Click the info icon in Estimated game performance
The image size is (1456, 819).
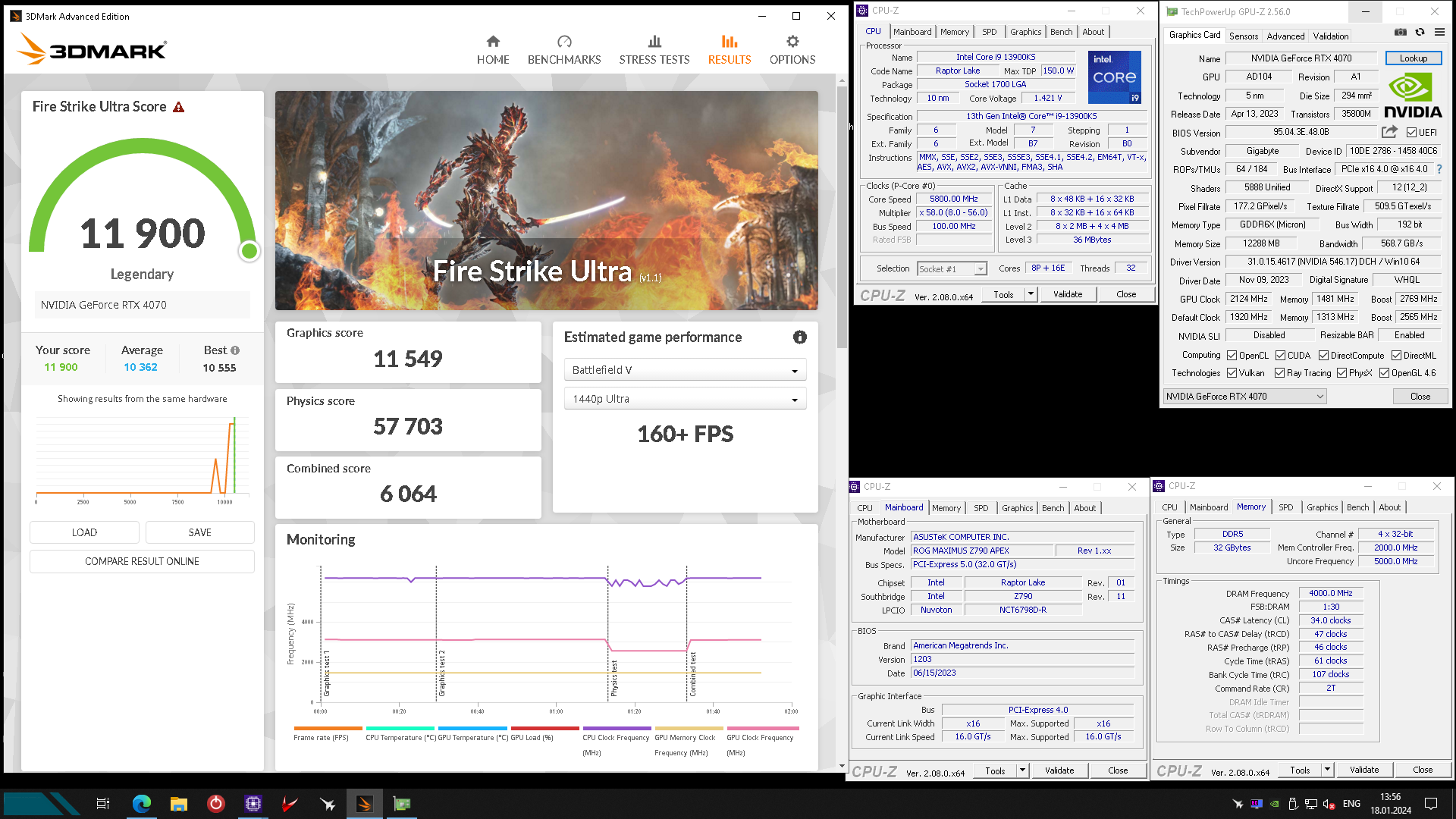[800, 337]
